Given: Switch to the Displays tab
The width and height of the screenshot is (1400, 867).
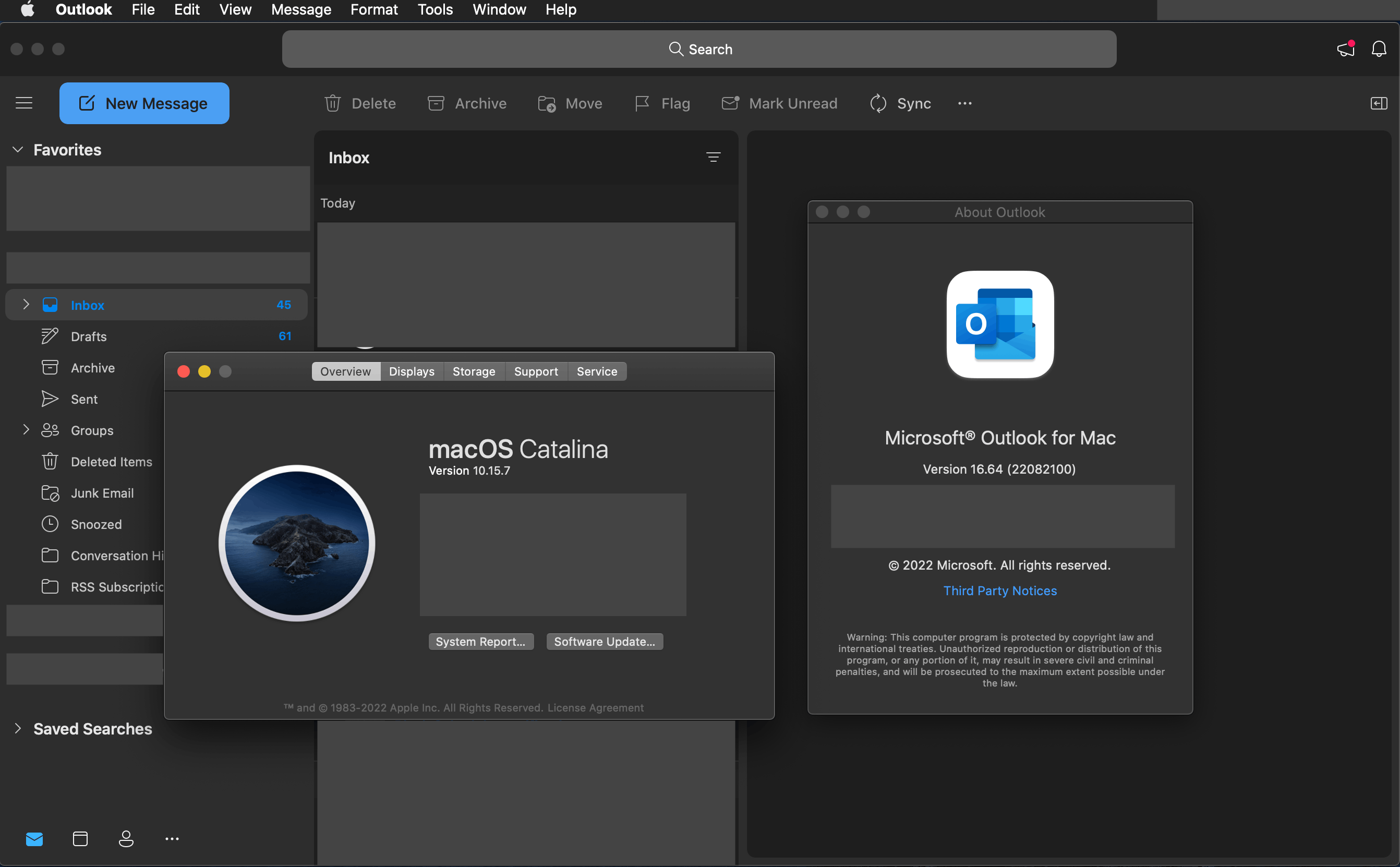Looking at the screenshot, I should [412, 371].
